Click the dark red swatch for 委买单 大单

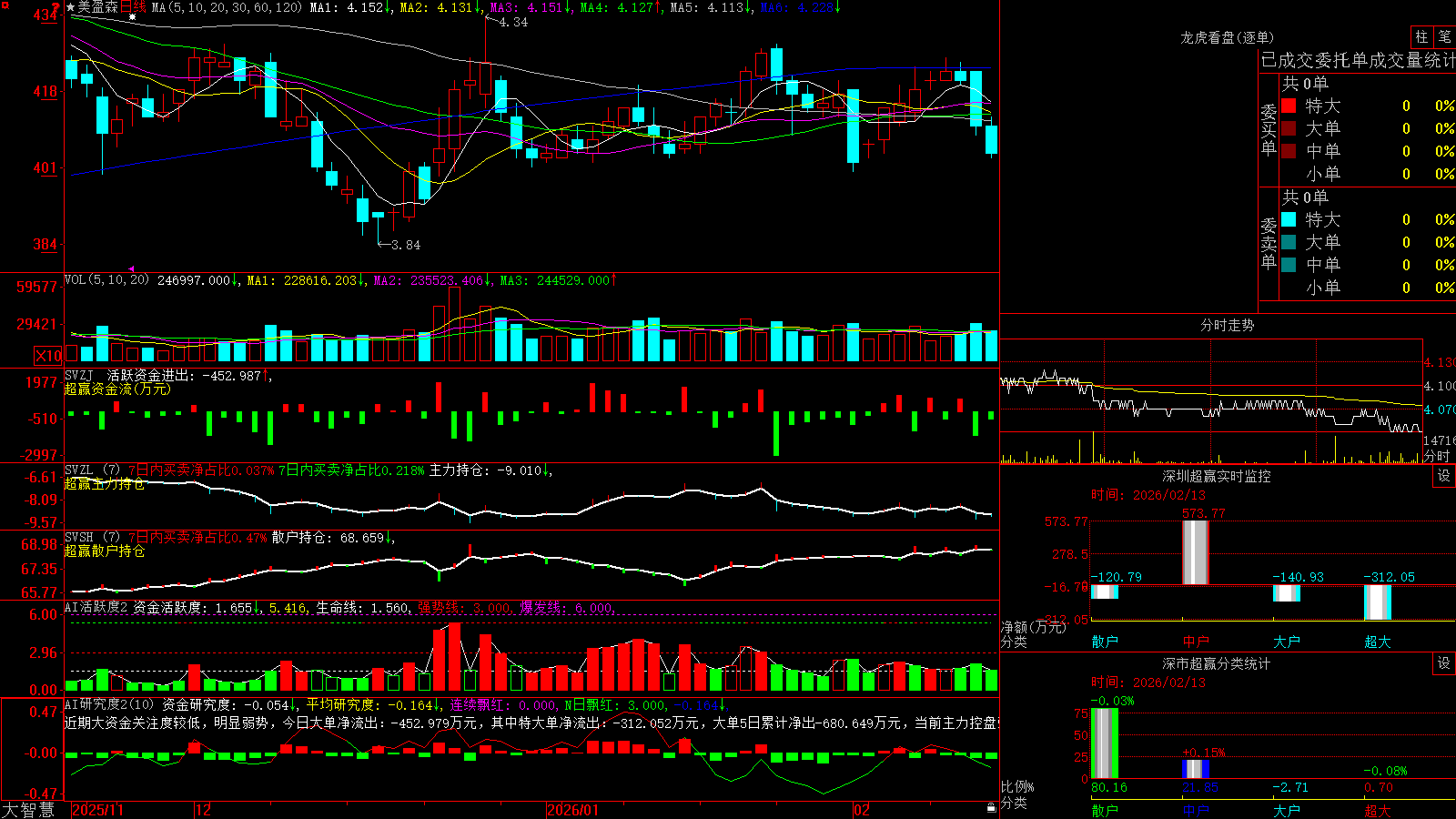coord(1289,128)
